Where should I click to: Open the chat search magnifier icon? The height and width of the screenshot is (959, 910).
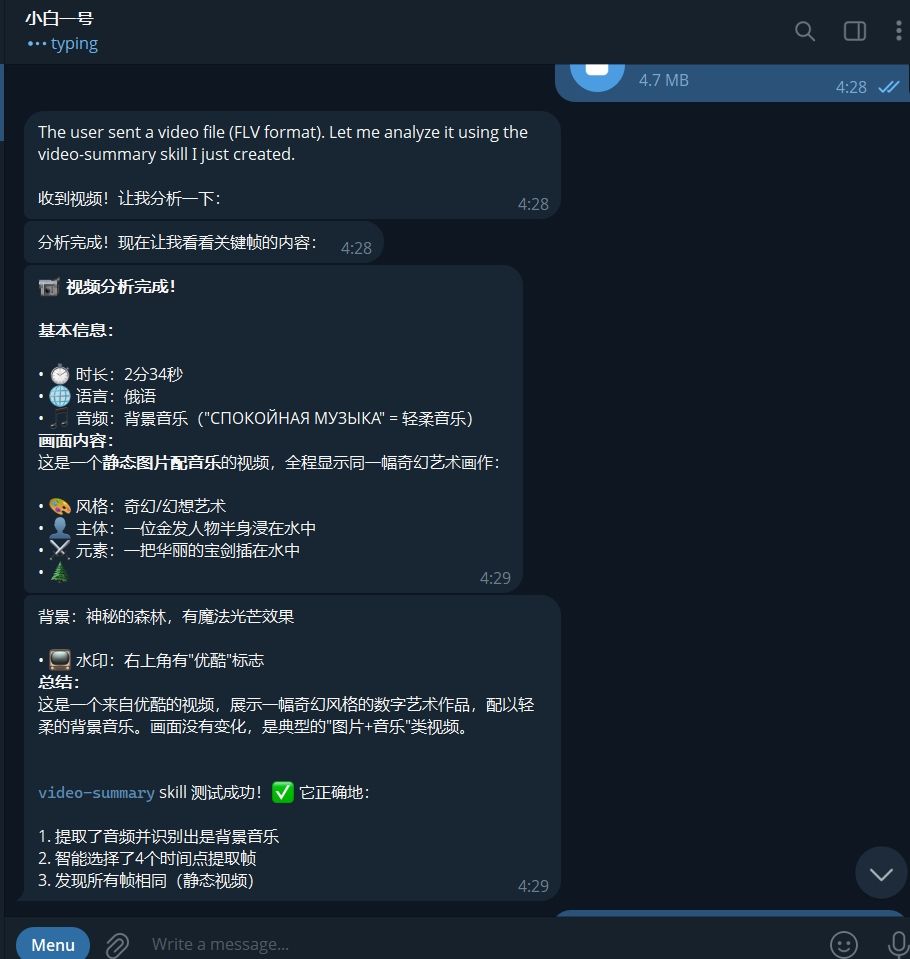(804, 31)
